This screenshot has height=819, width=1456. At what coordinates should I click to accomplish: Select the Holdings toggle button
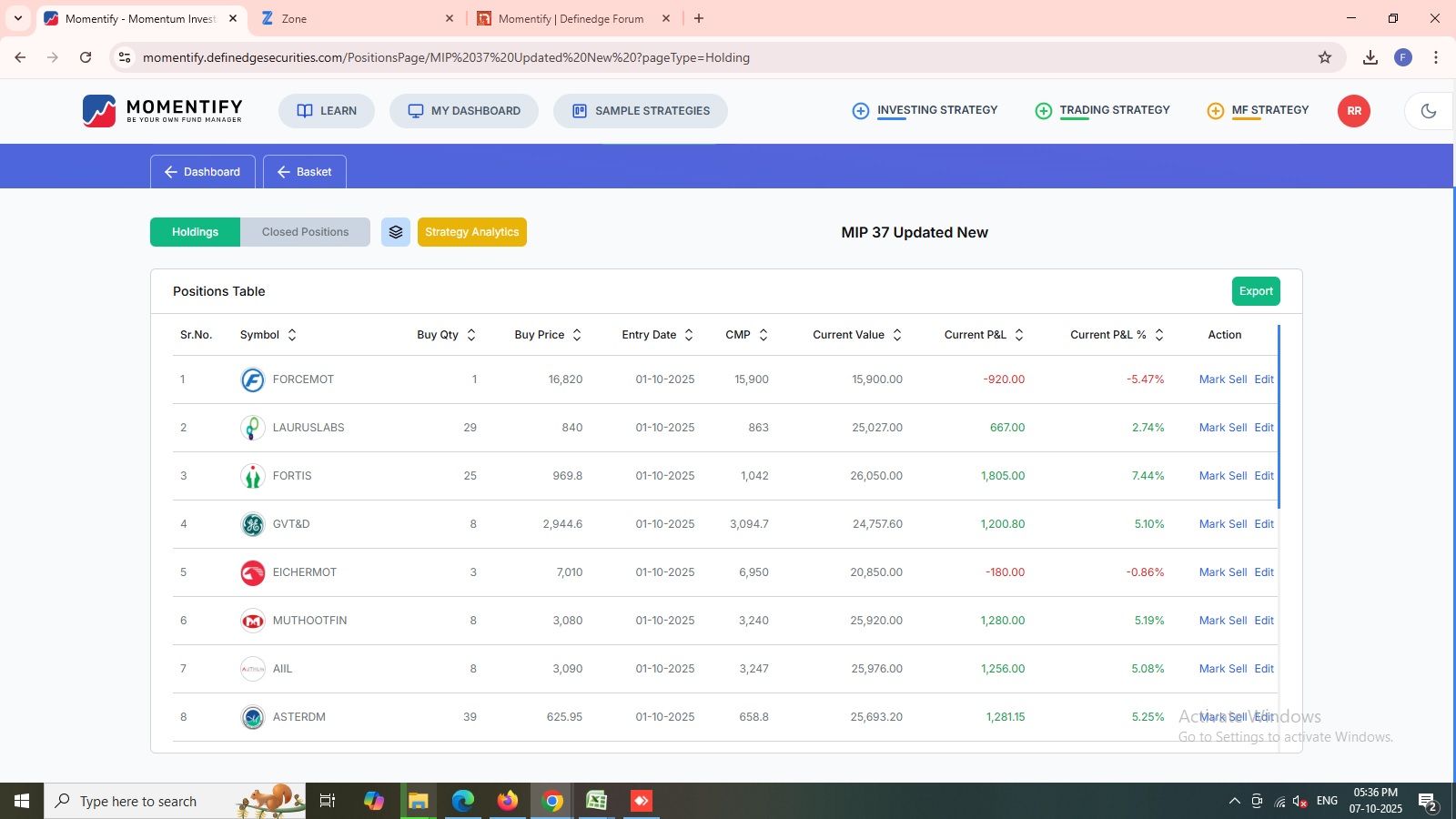click(195, 232)
